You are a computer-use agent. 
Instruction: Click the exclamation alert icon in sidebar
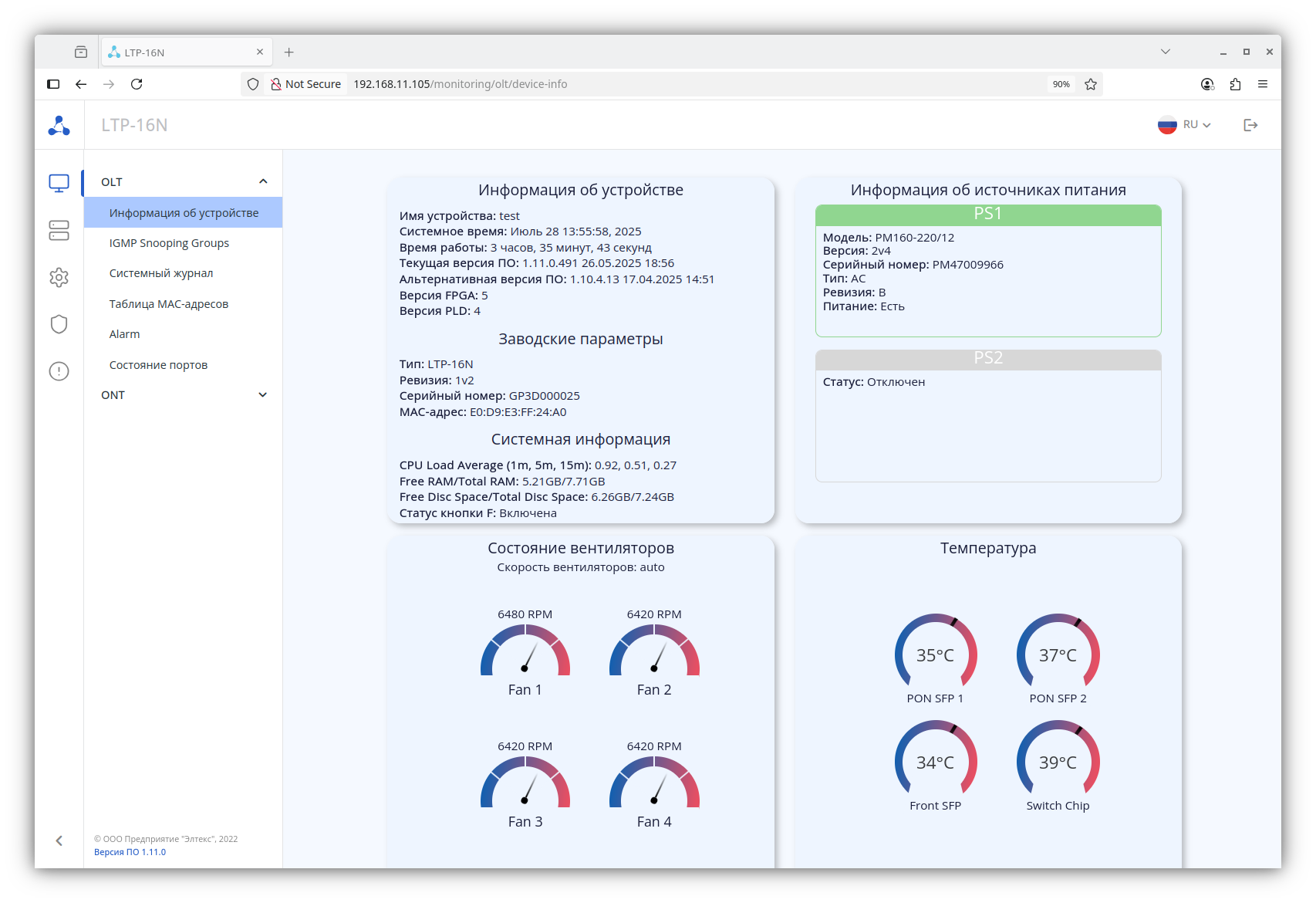(59, 371)
